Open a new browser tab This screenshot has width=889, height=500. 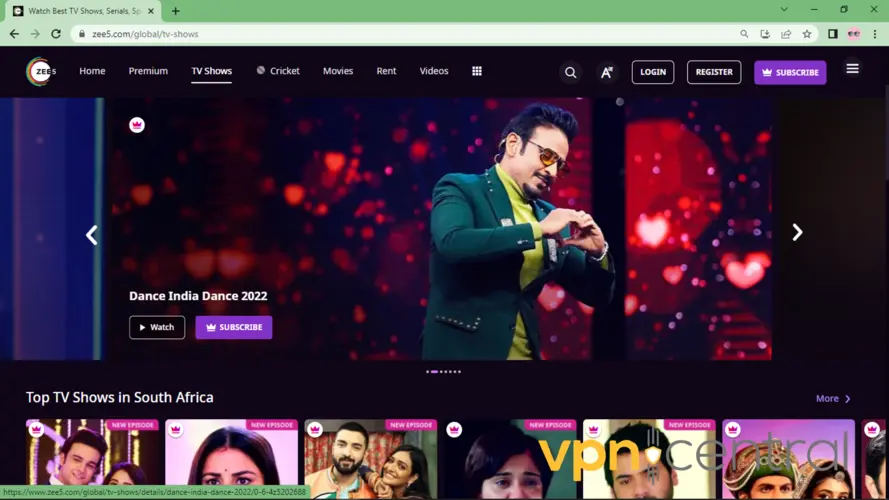click(x=176, y=11)
